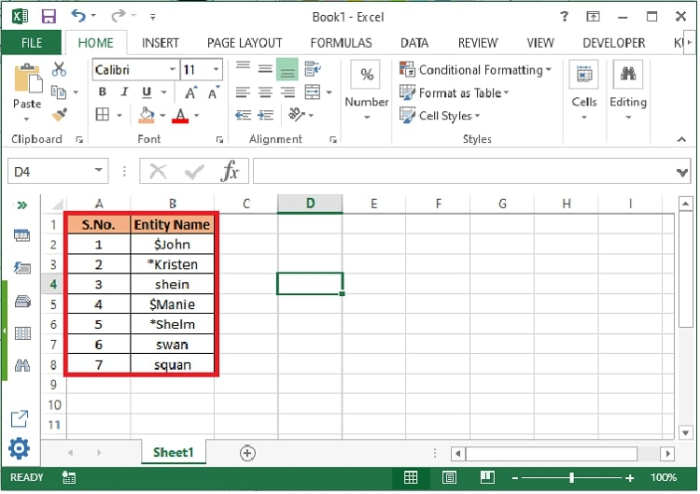The width and height of the screenshot is (700, 494).
Task: Decrease font size with small A
Action: pos(214,92)
